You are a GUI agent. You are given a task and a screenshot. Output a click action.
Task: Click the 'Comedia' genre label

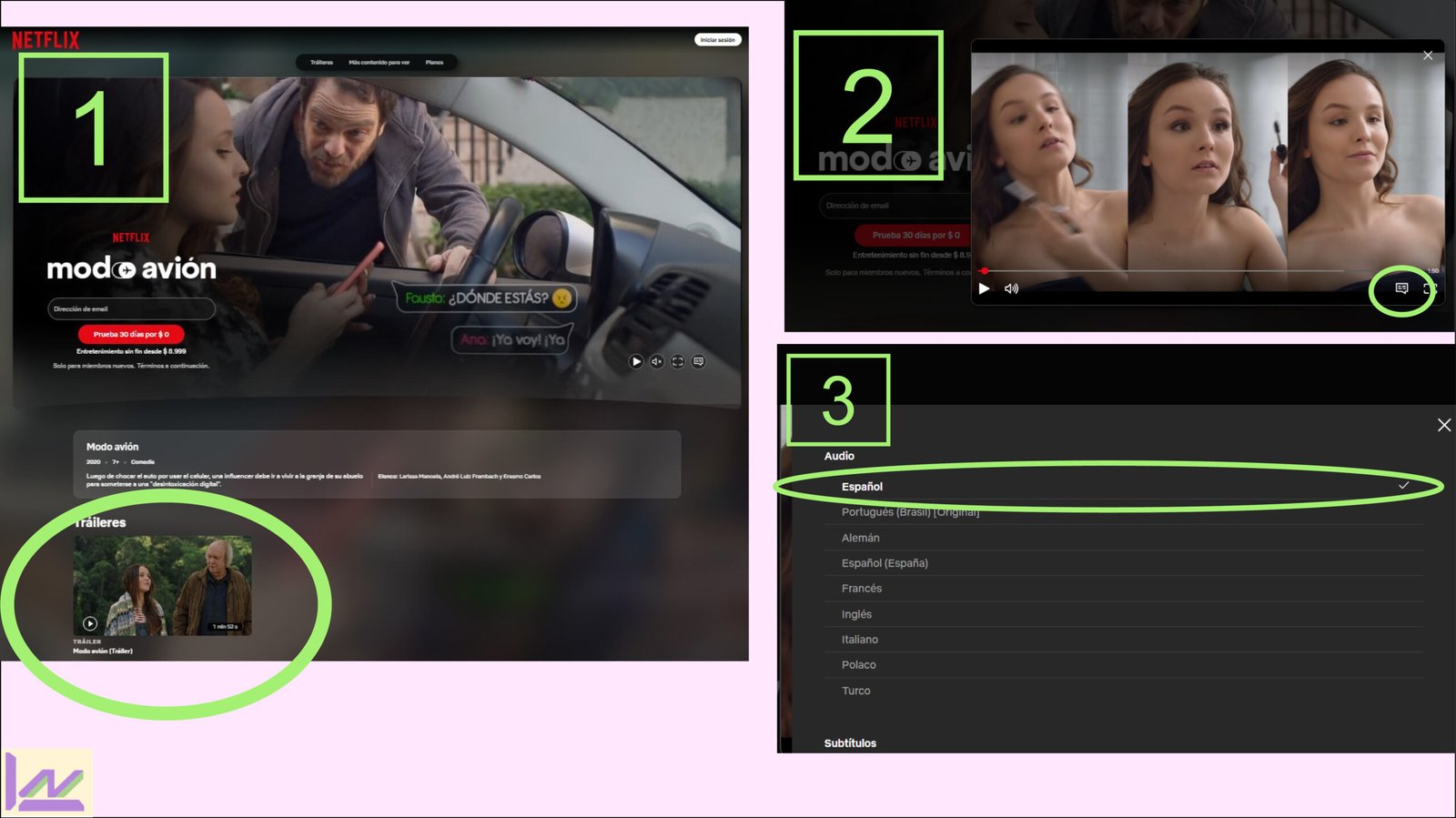143,462
